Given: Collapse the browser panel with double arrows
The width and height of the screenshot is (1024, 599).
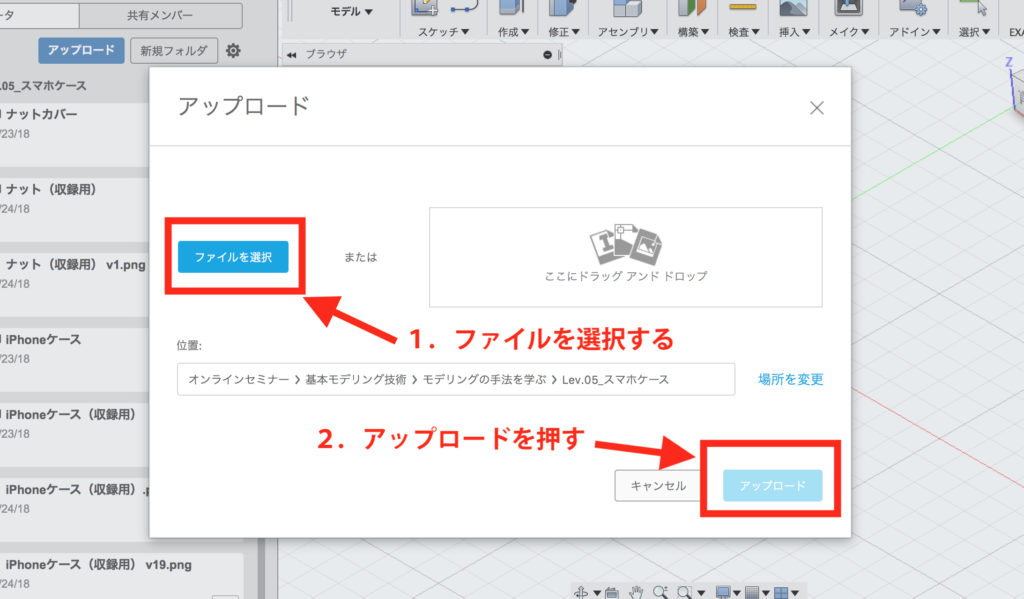Looking at the screenshot, I should click(x=291, y=55).
